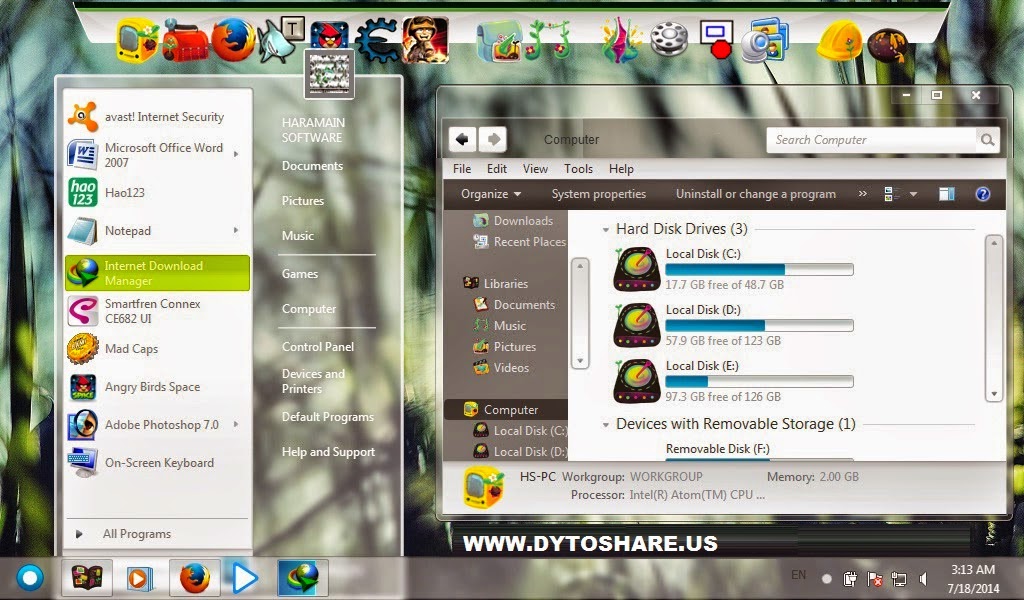1024x600 pixels.
Task: Open the Tools menu
Action: tap(578, 168)
